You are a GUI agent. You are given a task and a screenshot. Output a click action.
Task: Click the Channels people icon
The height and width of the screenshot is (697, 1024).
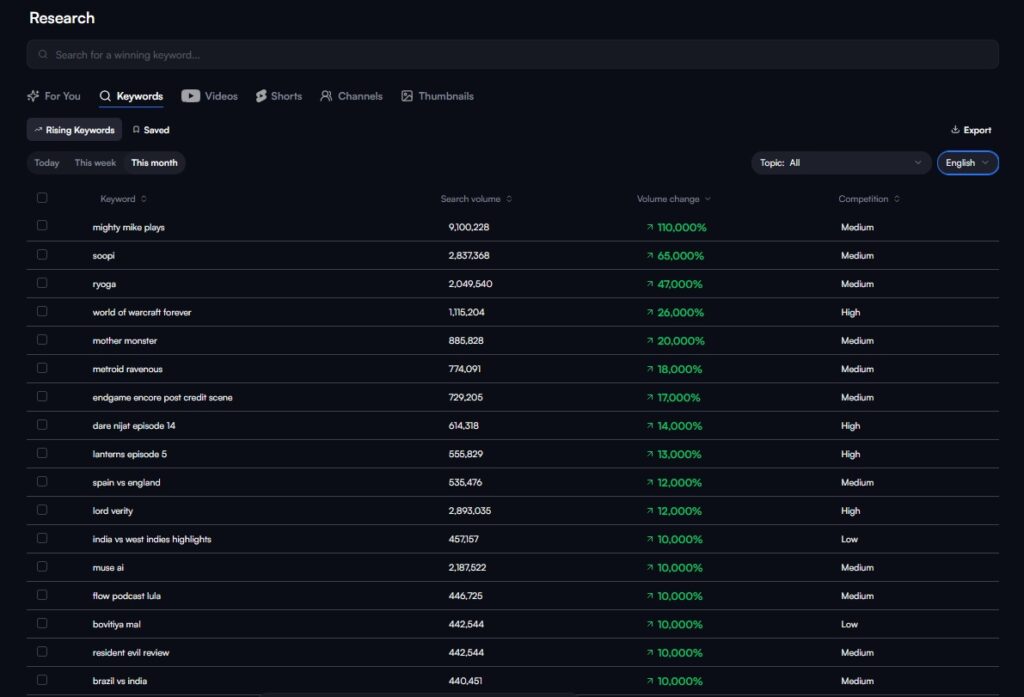326,96
